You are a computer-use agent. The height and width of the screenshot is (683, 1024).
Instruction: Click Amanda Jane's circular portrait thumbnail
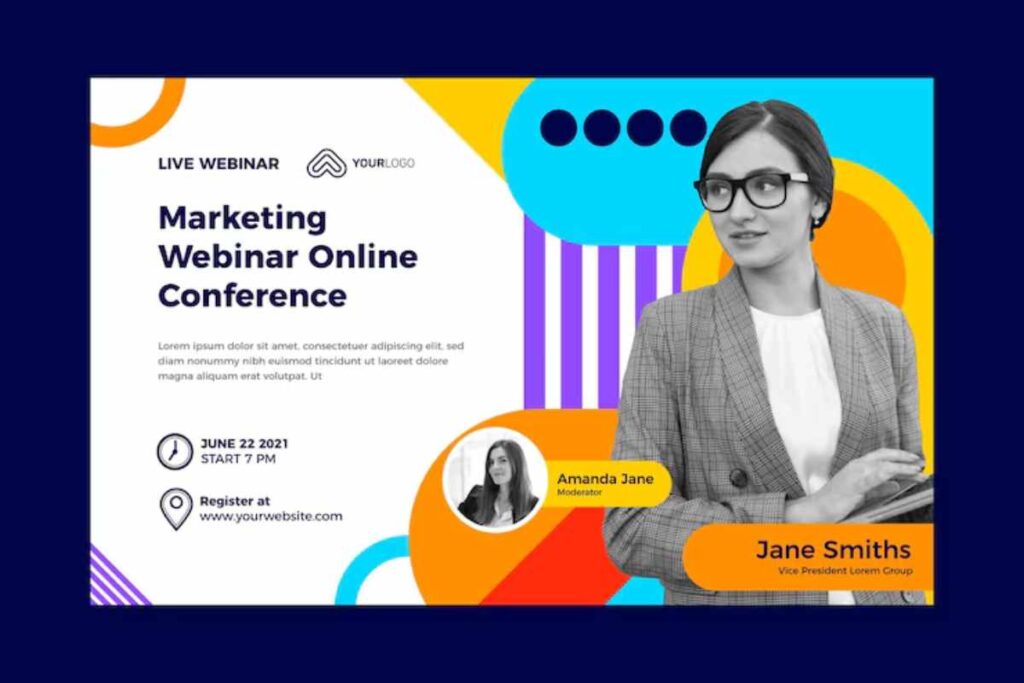(x=496, y=479)
